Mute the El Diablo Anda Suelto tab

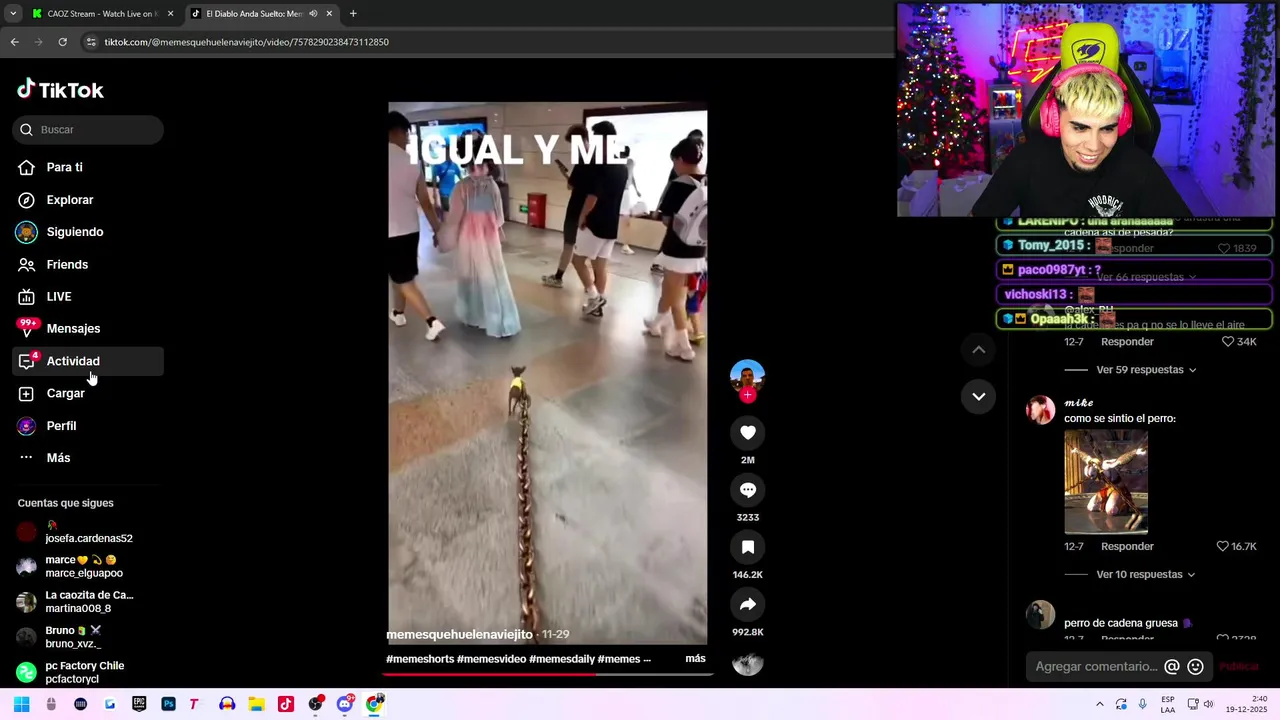pyautogui.click(x=313, y=14)
